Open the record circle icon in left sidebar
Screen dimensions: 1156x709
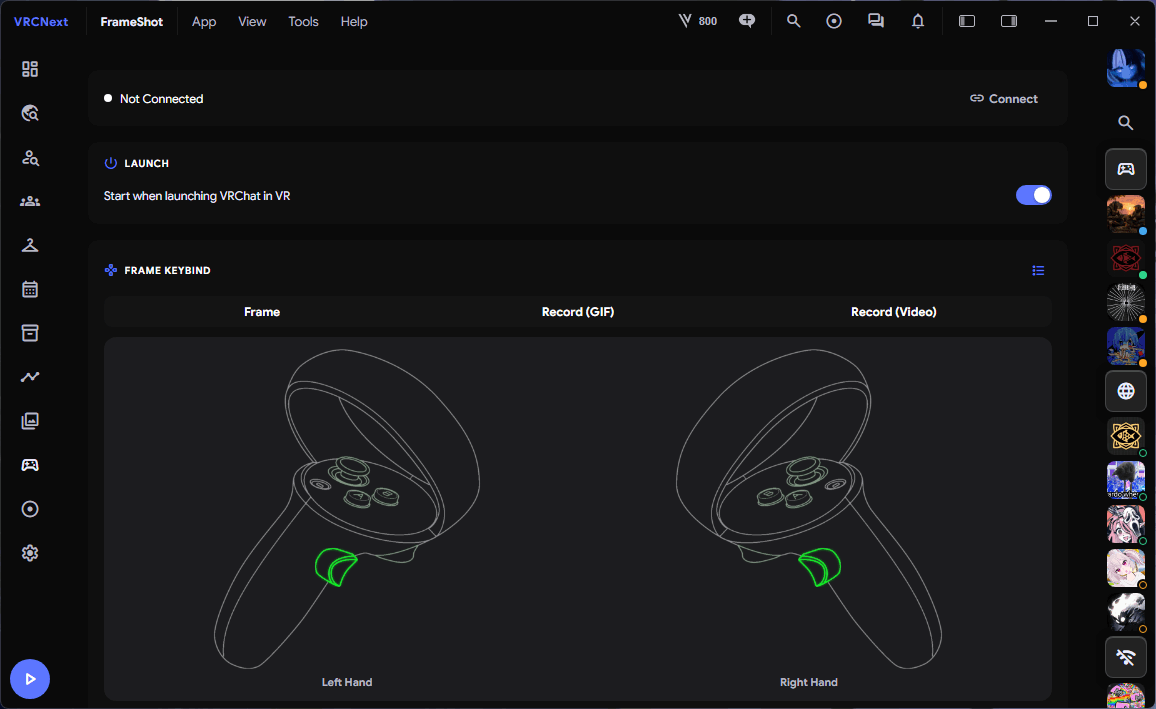point(29,509)
